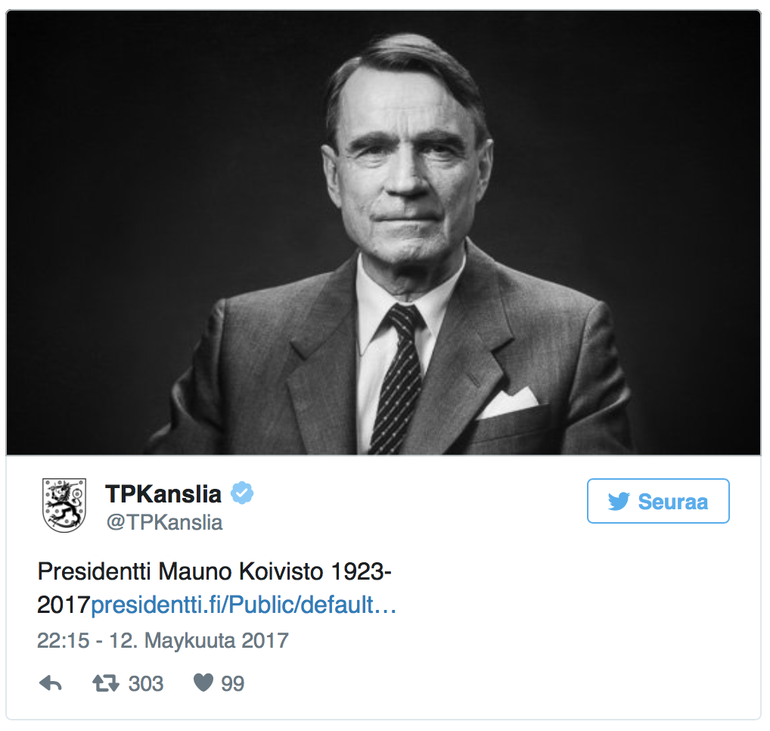770x731 pixels.
Task: Click the year 2017 before the link
Action: pyautogui.click(x=64, y=605)
